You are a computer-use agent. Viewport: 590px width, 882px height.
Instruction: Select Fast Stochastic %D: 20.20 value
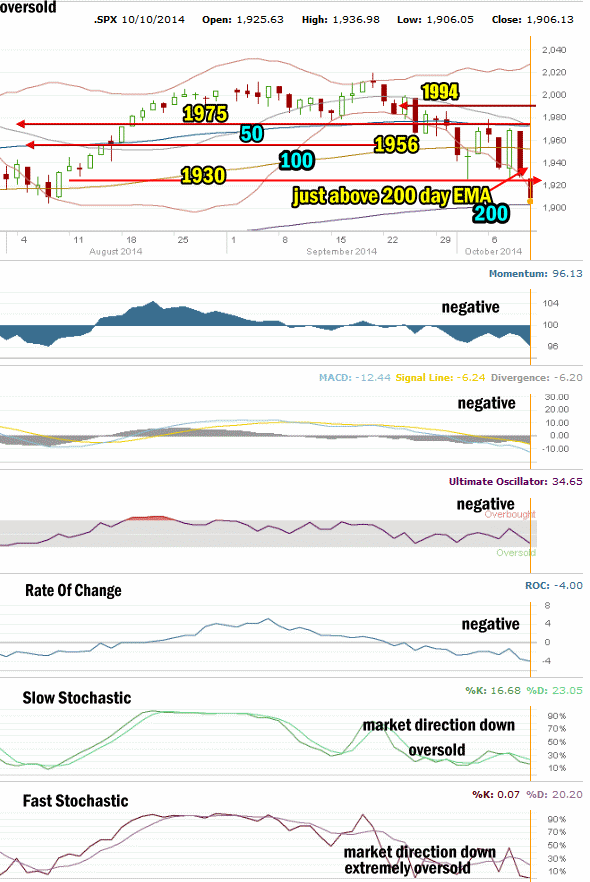pos(554,795)
